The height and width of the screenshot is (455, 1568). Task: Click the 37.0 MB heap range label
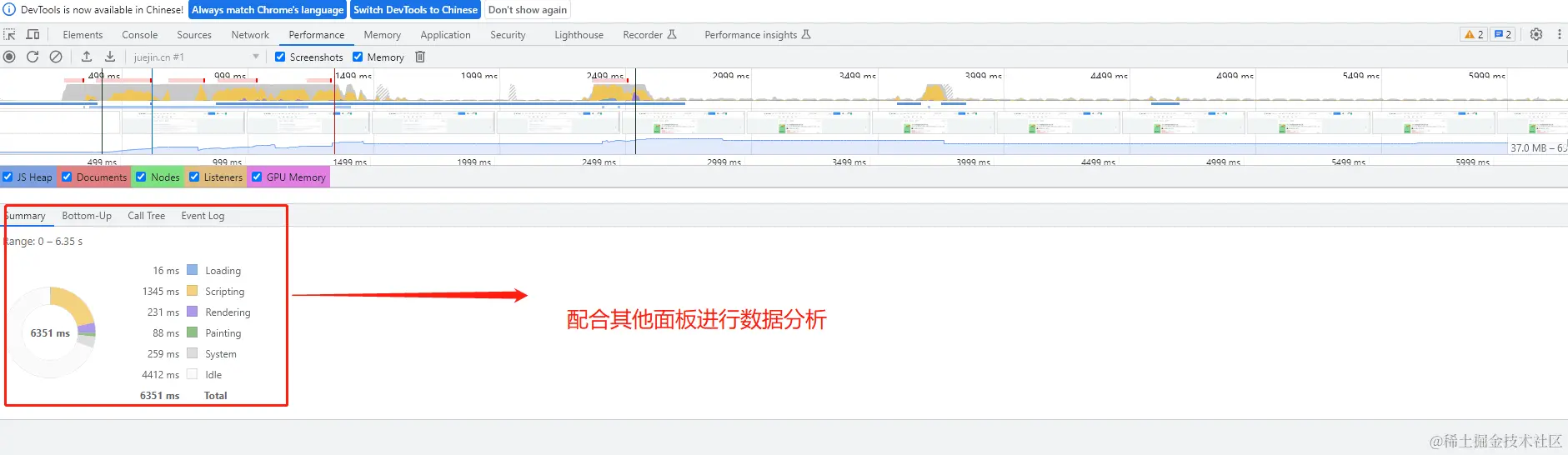(x=1538, y=147)
